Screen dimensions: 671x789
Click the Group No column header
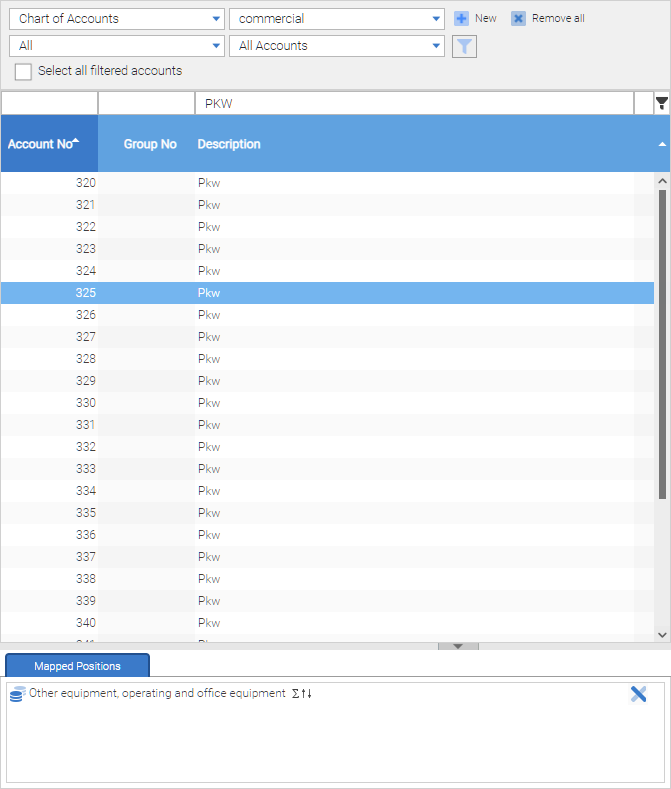click(150, 144)
